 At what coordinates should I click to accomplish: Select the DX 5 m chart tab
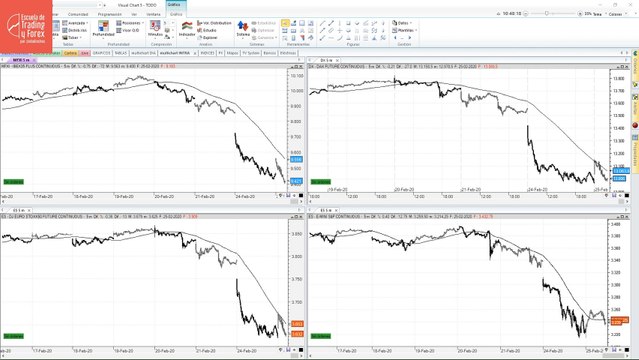[x=326, y=60]
